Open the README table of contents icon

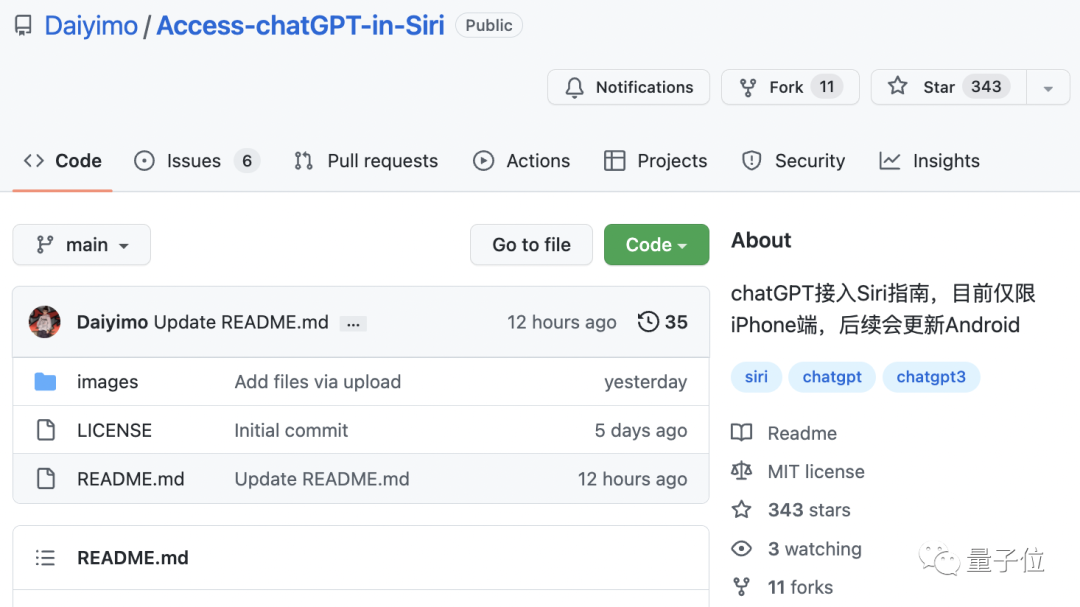tap(45, 558)
